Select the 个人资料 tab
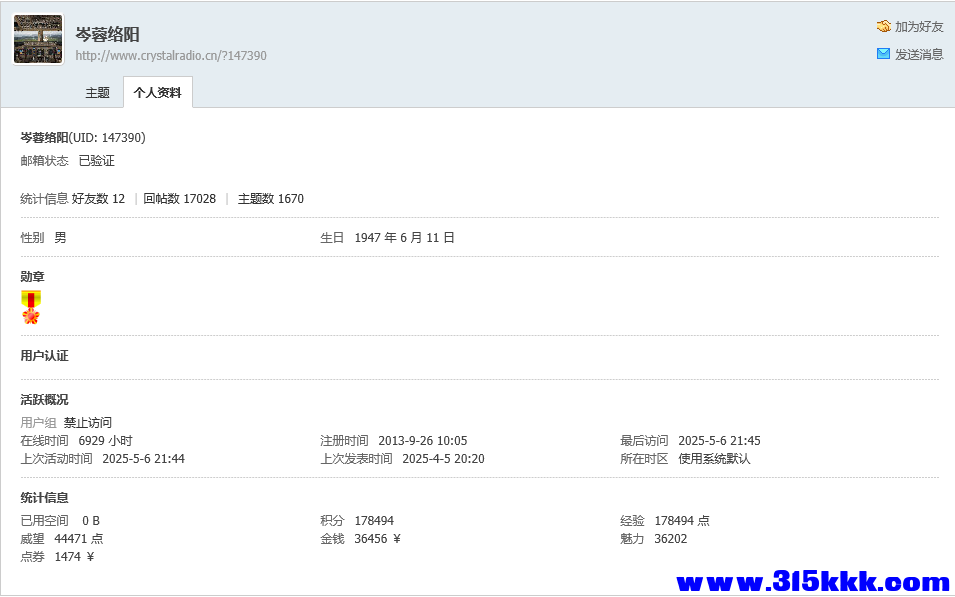 pos(158,92)
